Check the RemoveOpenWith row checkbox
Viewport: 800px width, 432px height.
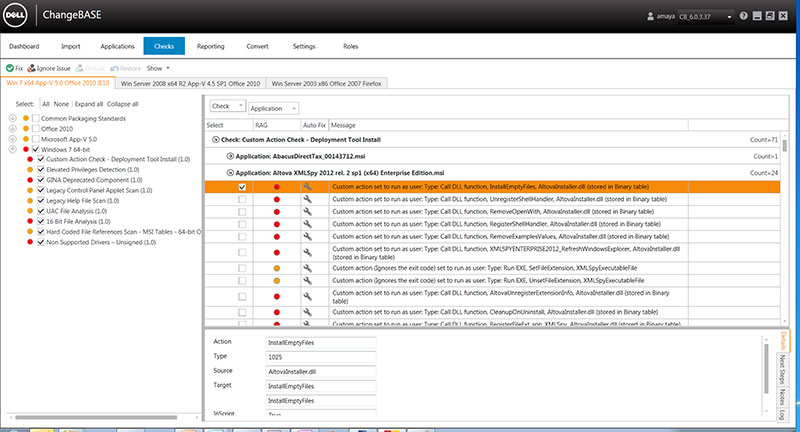pos(242,212)
